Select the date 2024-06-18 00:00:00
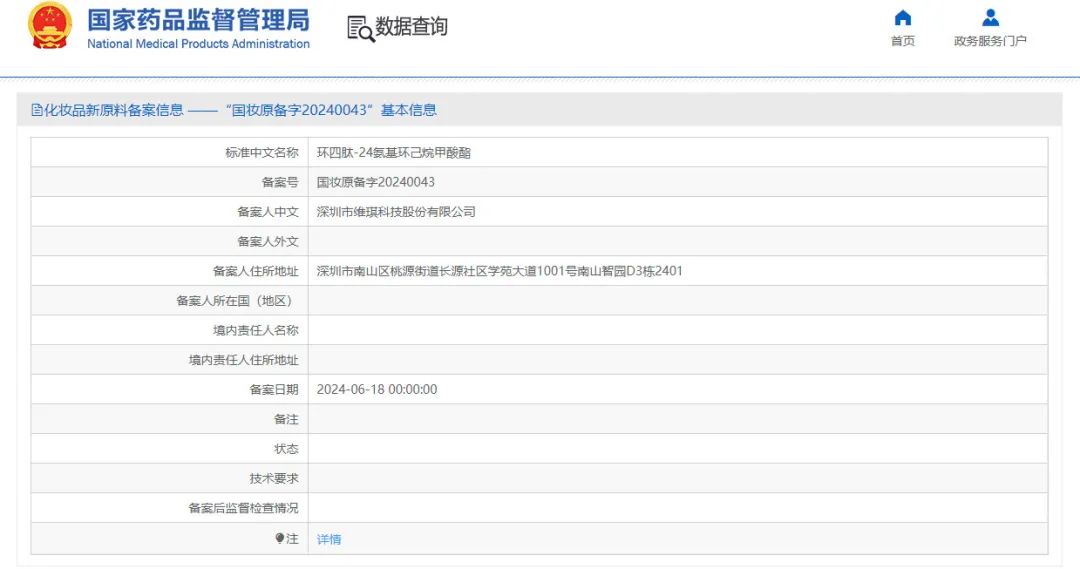 click(377, 390)
